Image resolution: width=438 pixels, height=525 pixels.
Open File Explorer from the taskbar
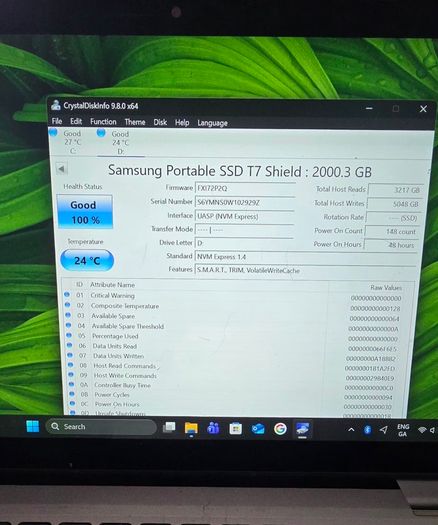coord(191,428)
